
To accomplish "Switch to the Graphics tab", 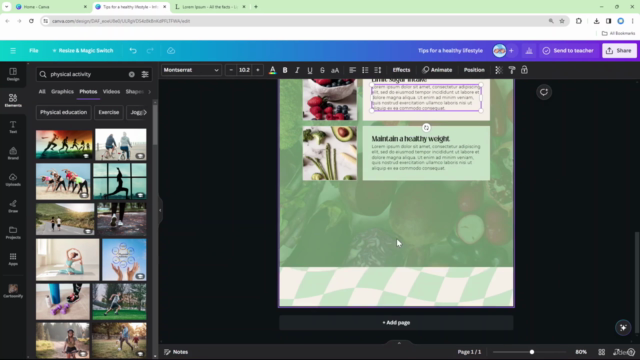I will [x=62, y=92].
